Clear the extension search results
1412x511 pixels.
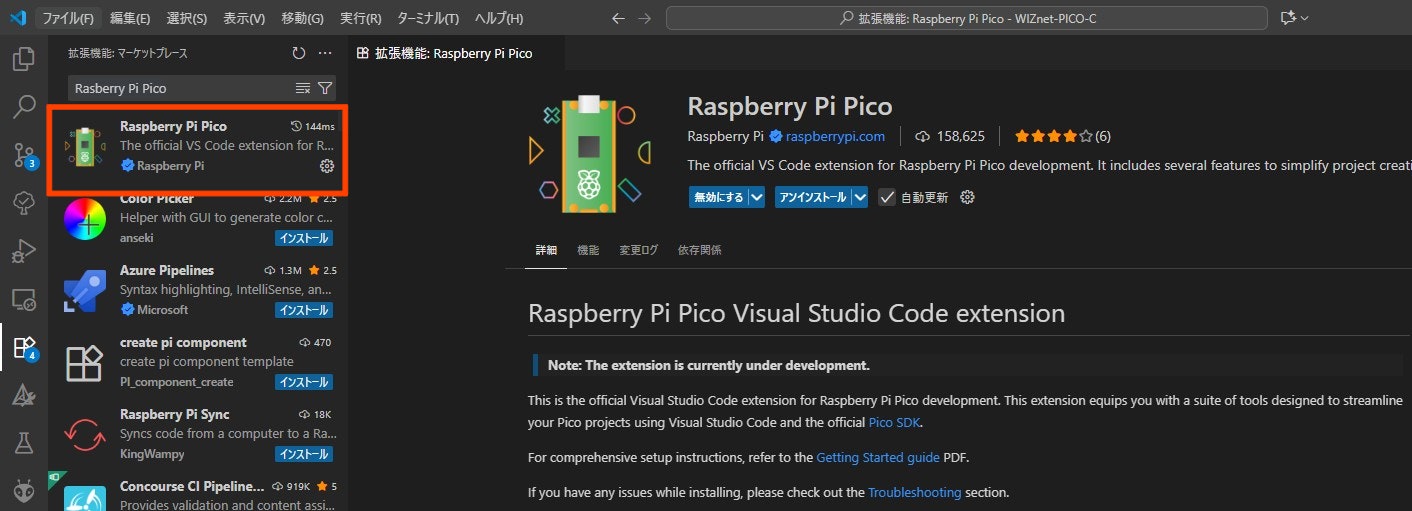click(303, 88)
